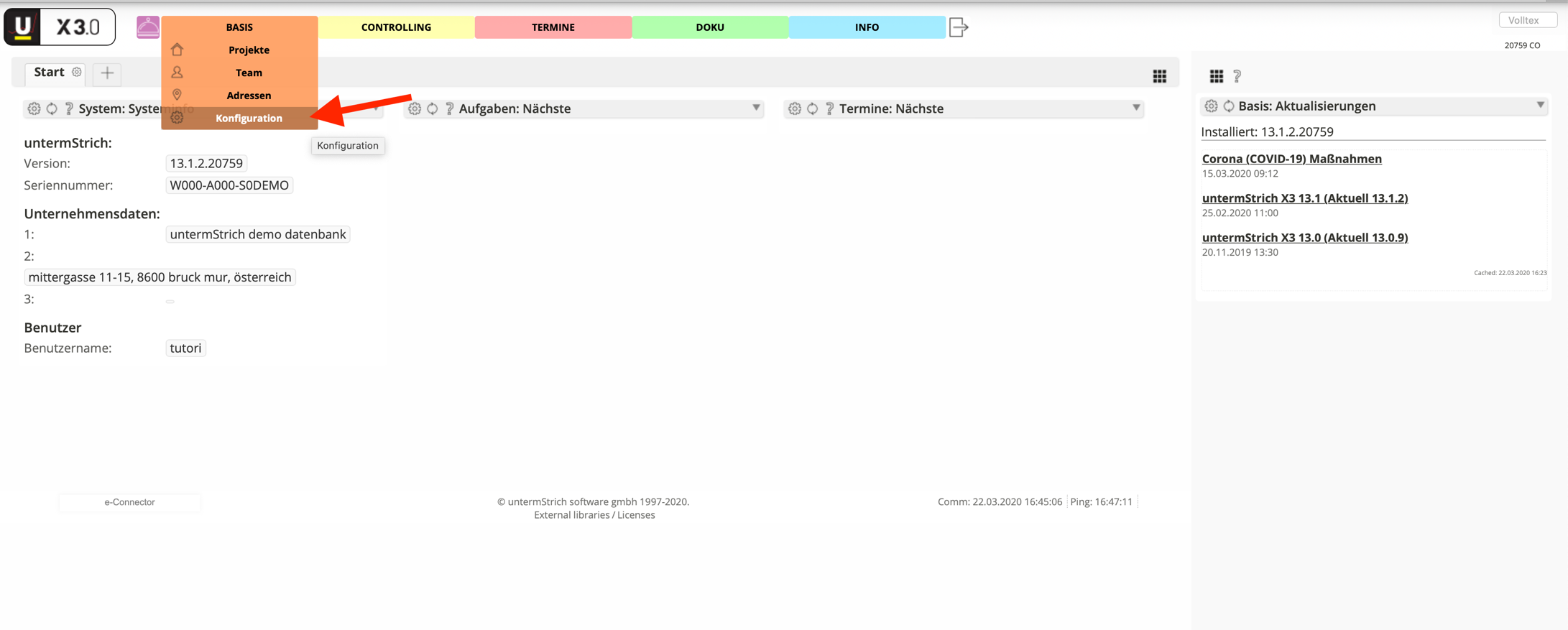Open help question mark in right sidebar
Viewport: 1568px width, 630px height.
tap(1237, 76)
